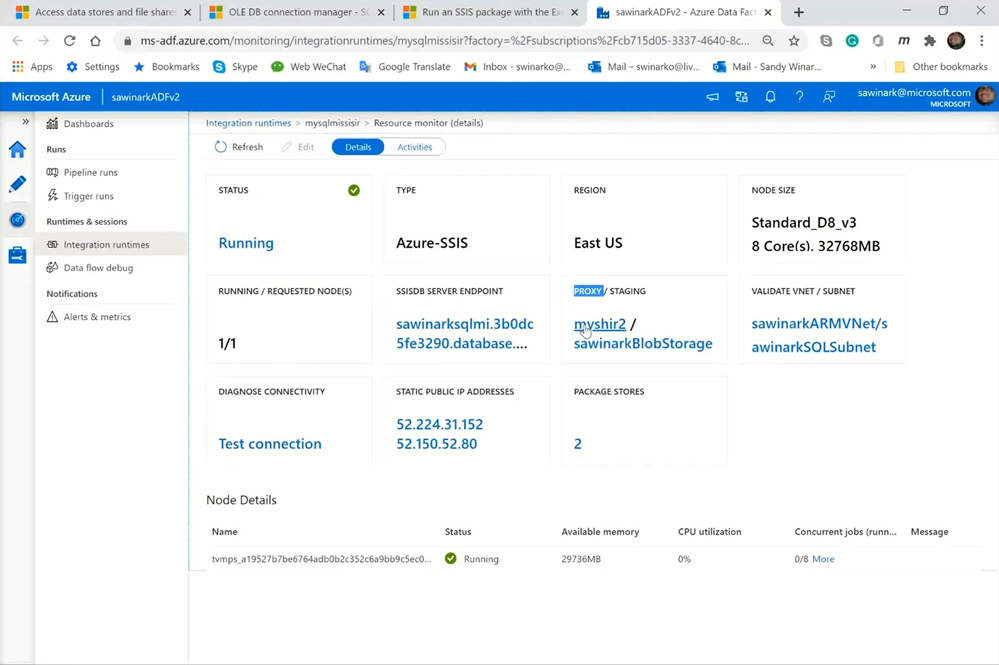Open the sawinarkBlobStorage staging link
Screen dimensions: 999x665
click(x=643, y=343)
